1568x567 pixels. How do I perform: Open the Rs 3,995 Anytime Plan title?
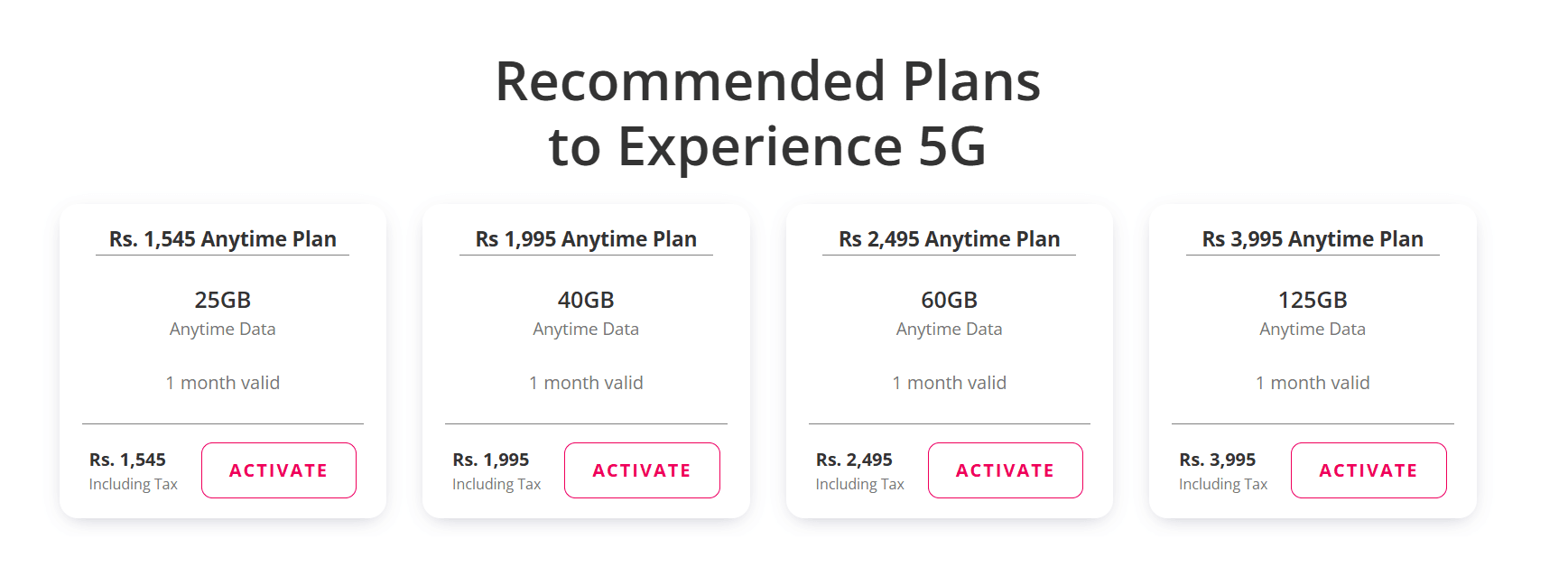[1313, 239]
